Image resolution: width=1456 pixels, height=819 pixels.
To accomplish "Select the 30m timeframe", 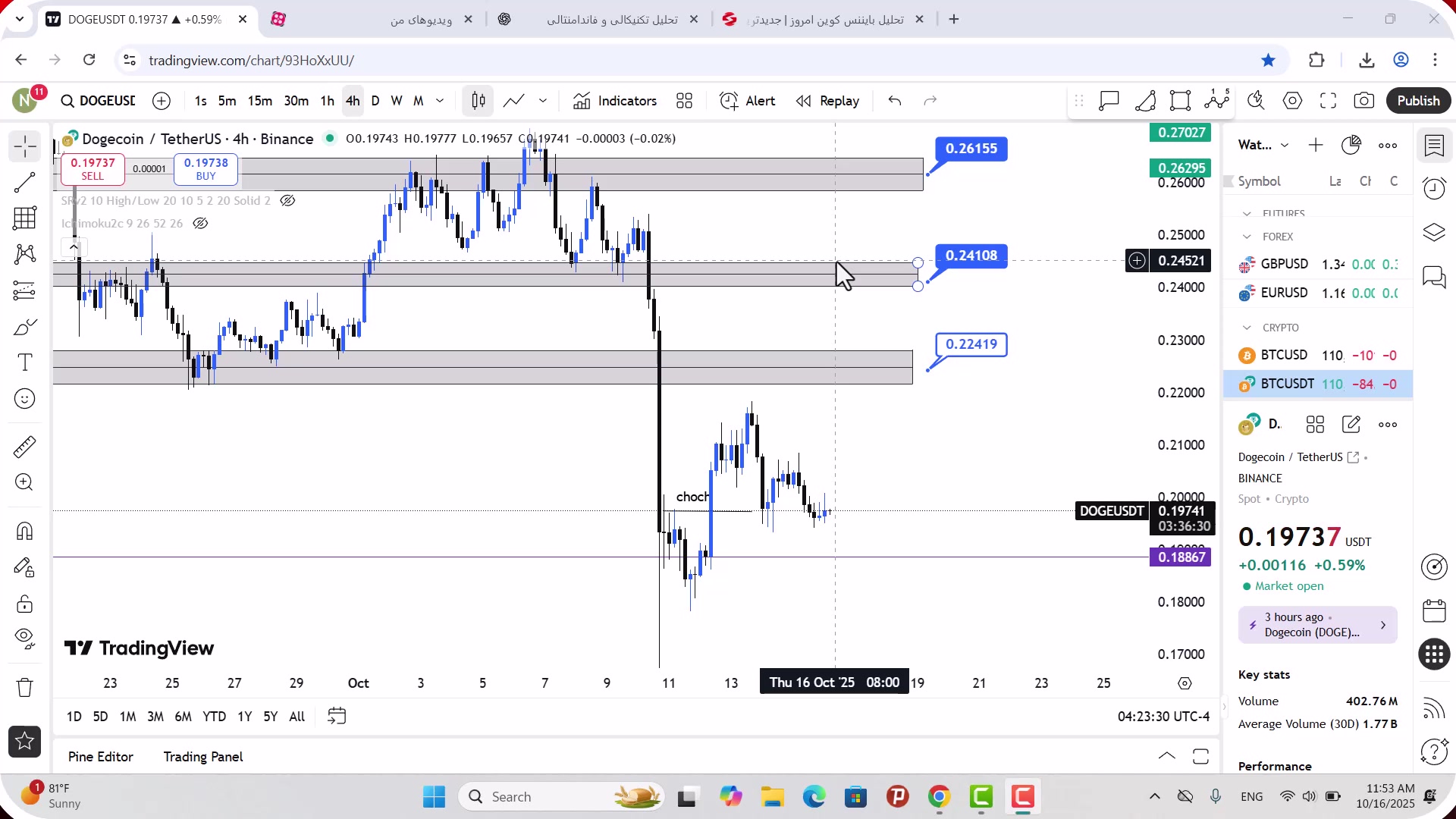I will pos(297,101).
